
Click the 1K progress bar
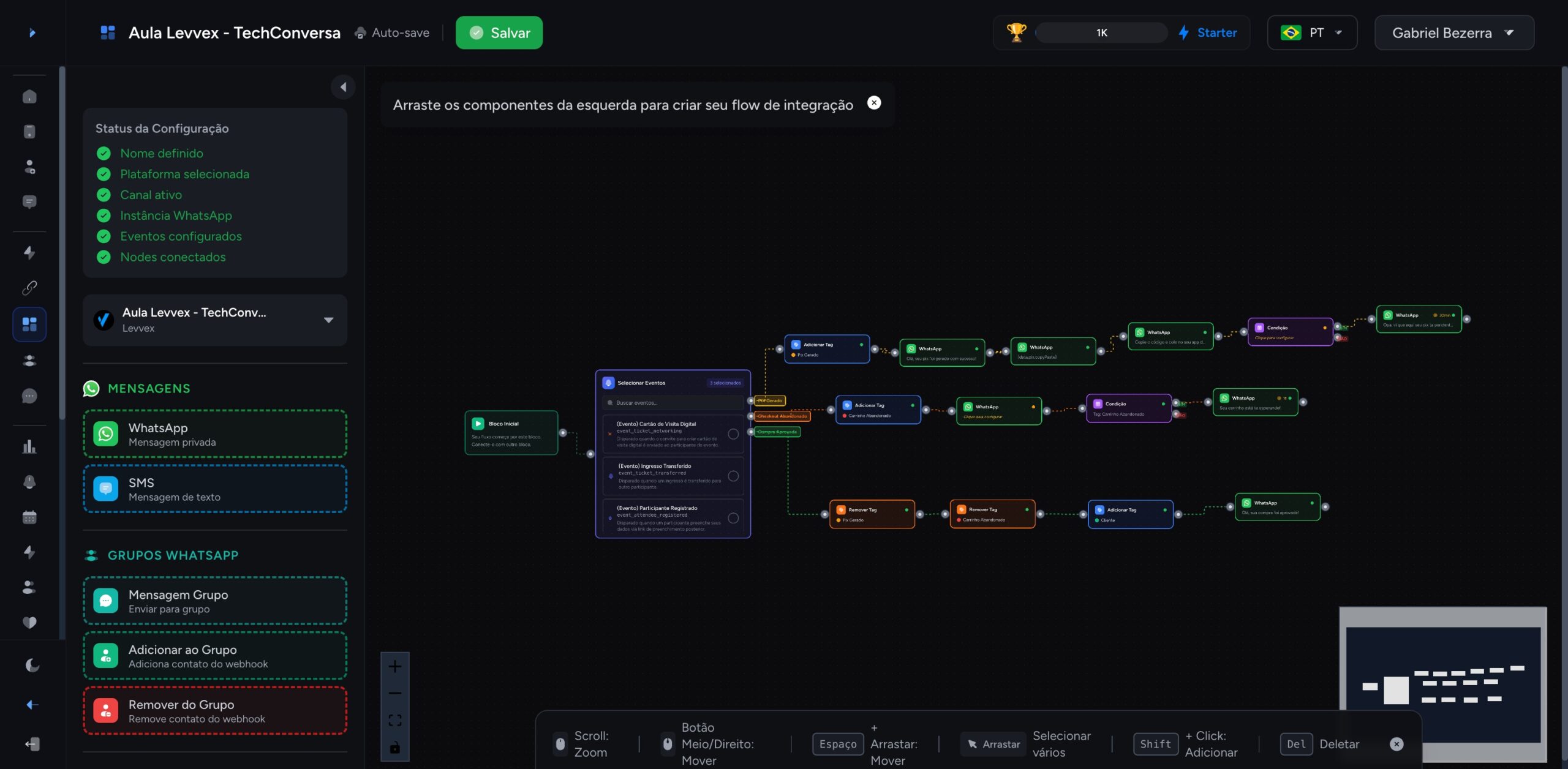click(1101, 32)
